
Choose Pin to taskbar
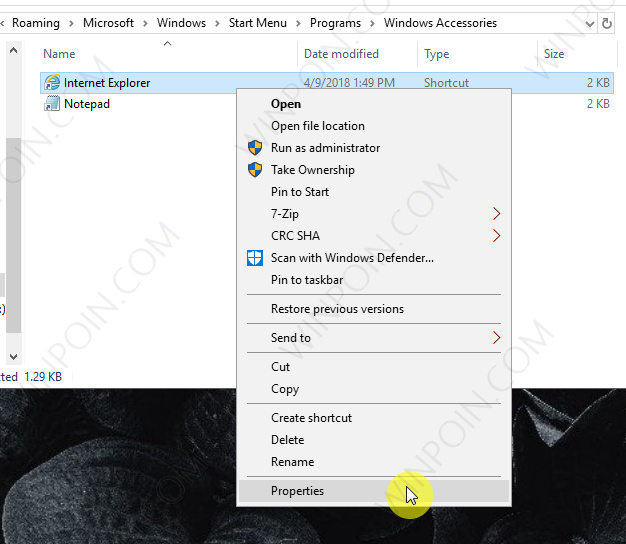[x=374, y=280]
